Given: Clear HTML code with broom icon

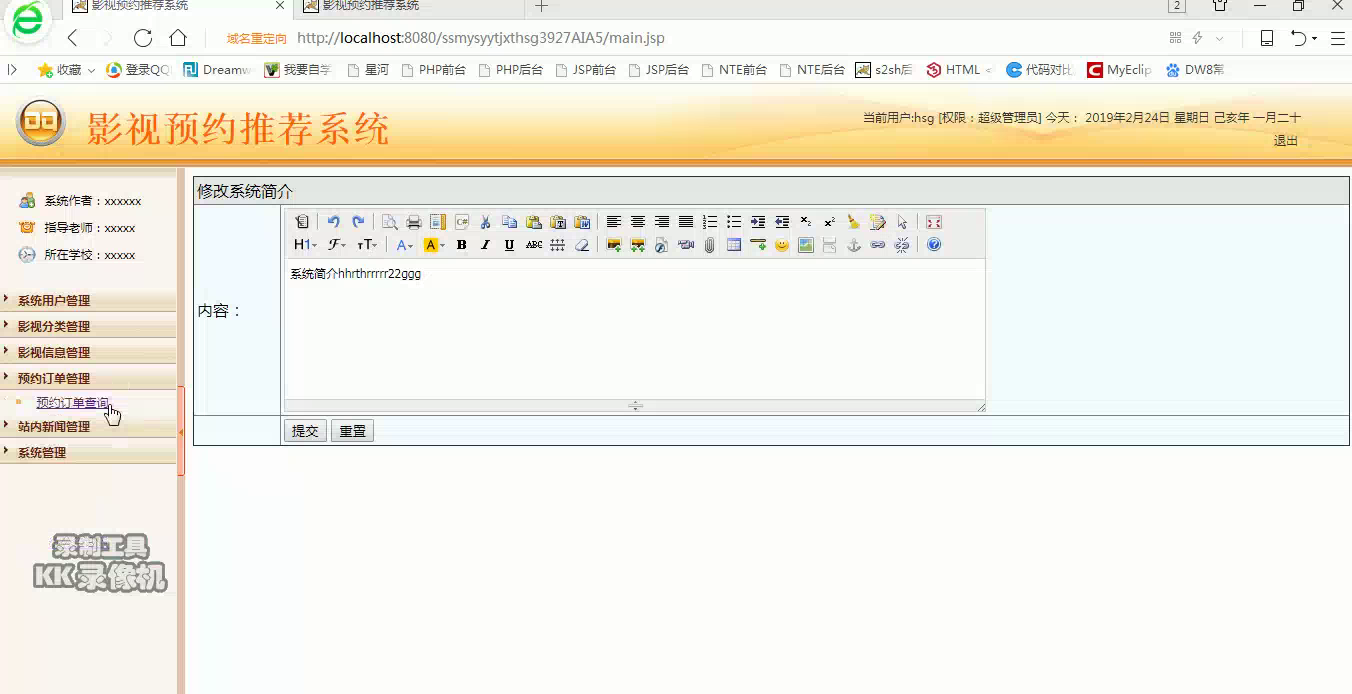Looking at the screenshot, I should 853,222.
